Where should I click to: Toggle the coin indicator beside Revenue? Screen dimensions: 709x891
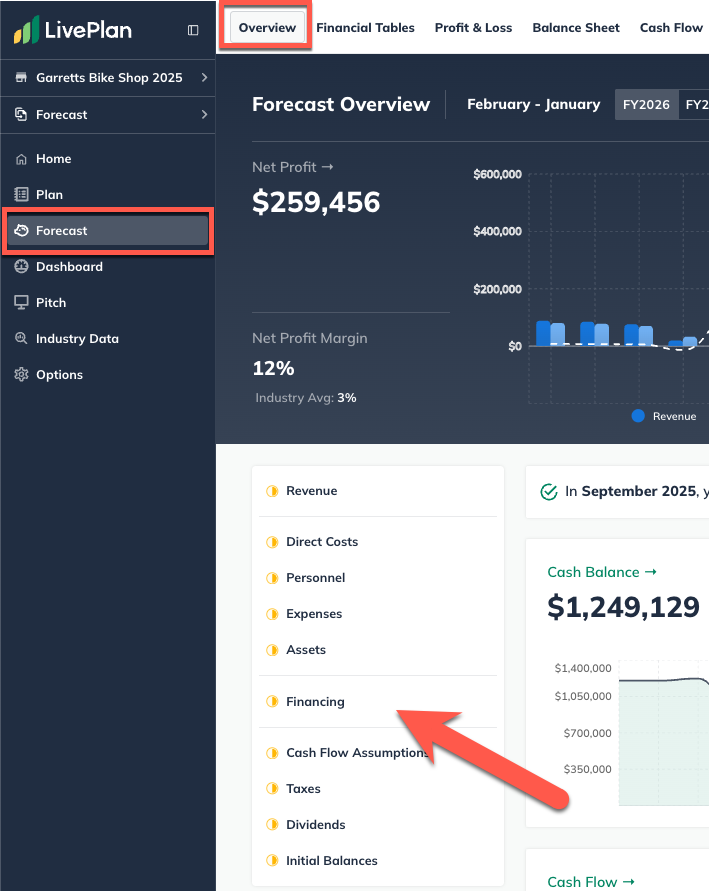pyautogui.click(x=272, y=491)
